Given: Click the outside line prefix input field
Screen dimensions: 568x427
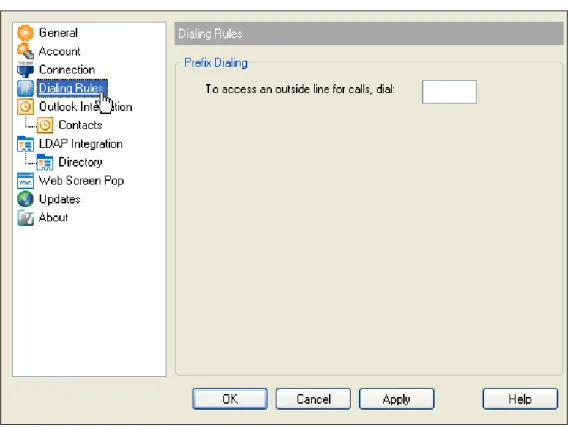Looking at the screenshot, I should (449, 92).
